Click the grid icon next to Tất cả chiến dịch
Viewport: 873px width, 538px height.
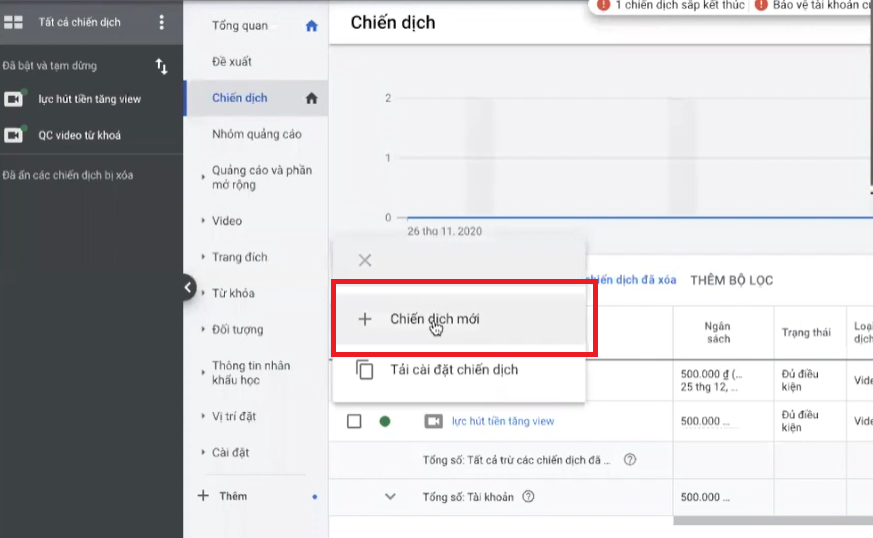pos(14,22)
